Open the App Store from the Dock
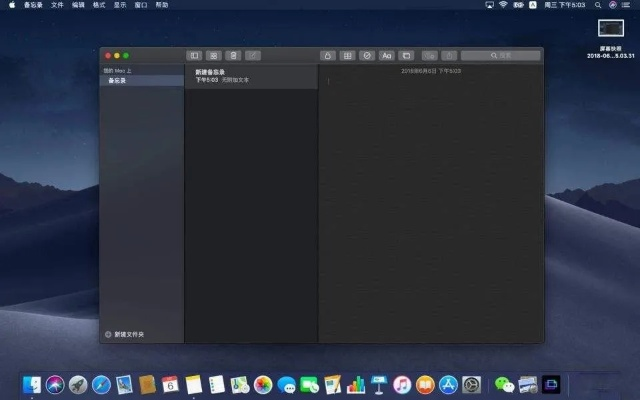The width and height of the screenshot is (640, 400). [448, 384]
